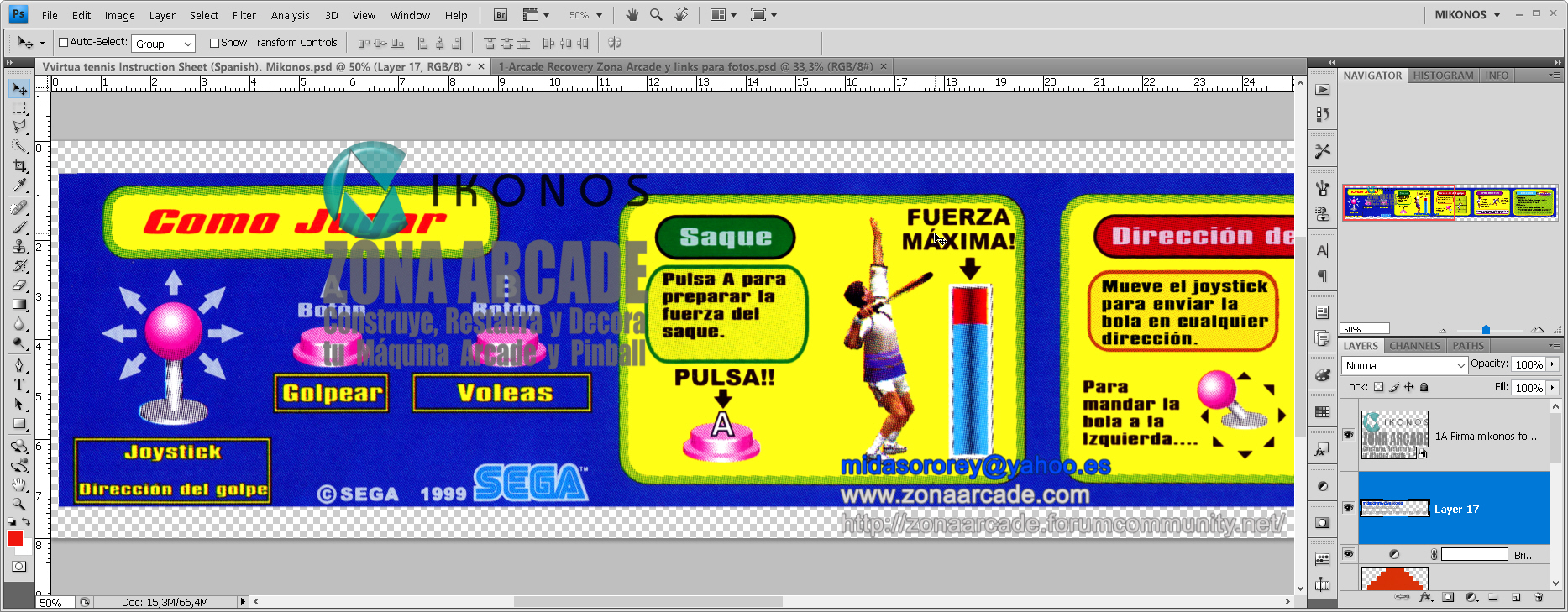Select the Gradient tool
The image size is (1568, 612).
(19, 304)
